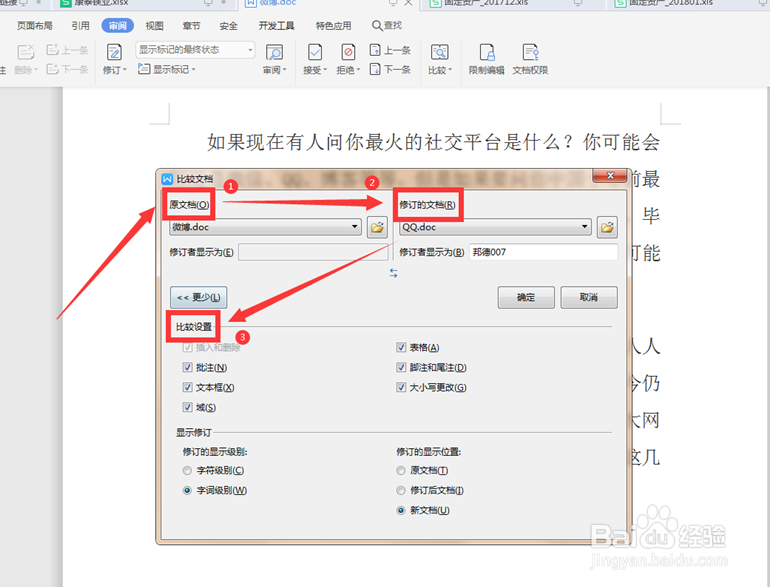The height and width of the screenshot is (587, 770).
Task: Click the Accept (接受) checkmark icon
Action: pyautogui.click(x=315, y=52)
